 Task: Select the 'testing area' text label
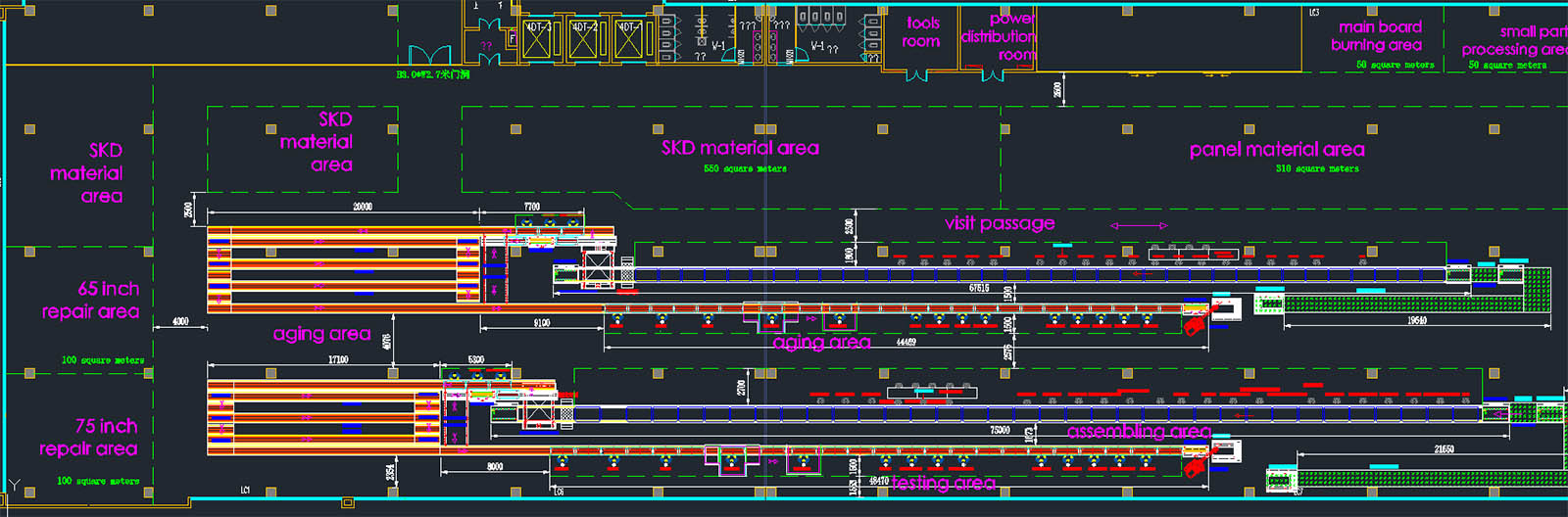(x=943, y=483)
